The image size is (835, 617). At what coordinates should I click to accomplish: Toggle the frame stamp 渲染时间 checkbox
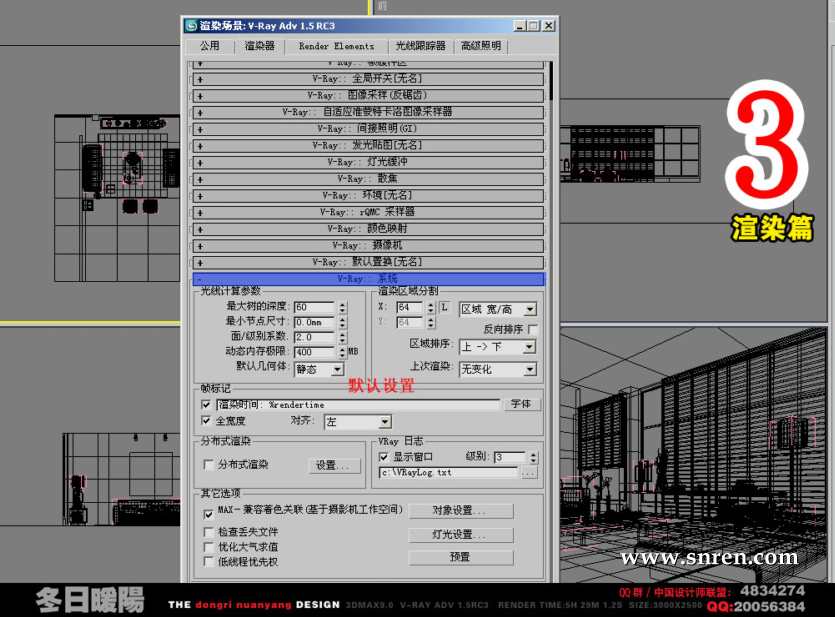(x=206, y=405)
